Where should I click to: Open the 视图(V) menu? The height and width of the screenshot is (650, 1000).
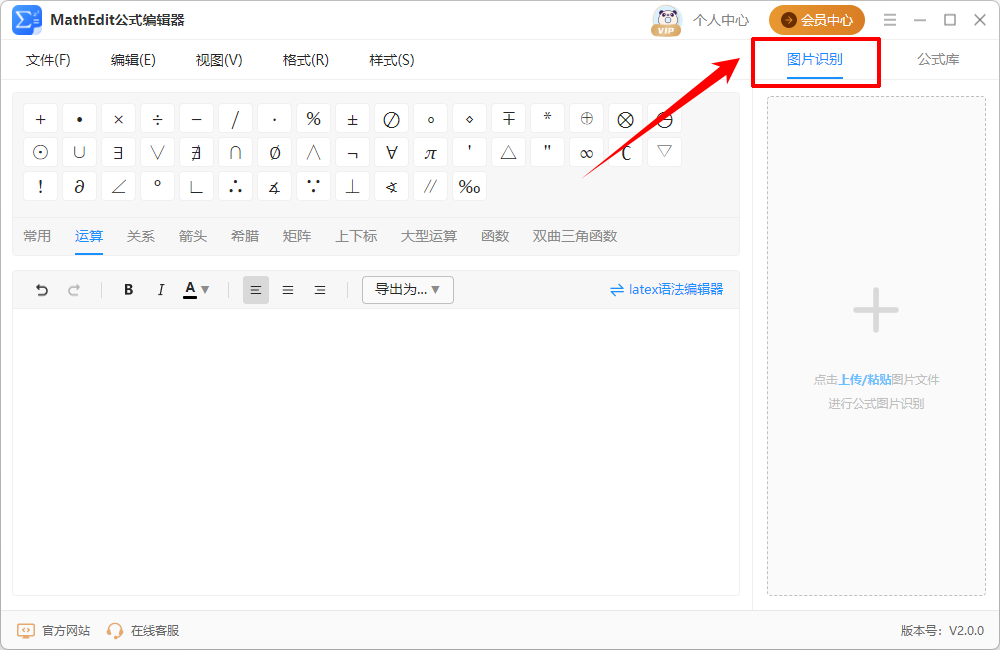point(219,60)
